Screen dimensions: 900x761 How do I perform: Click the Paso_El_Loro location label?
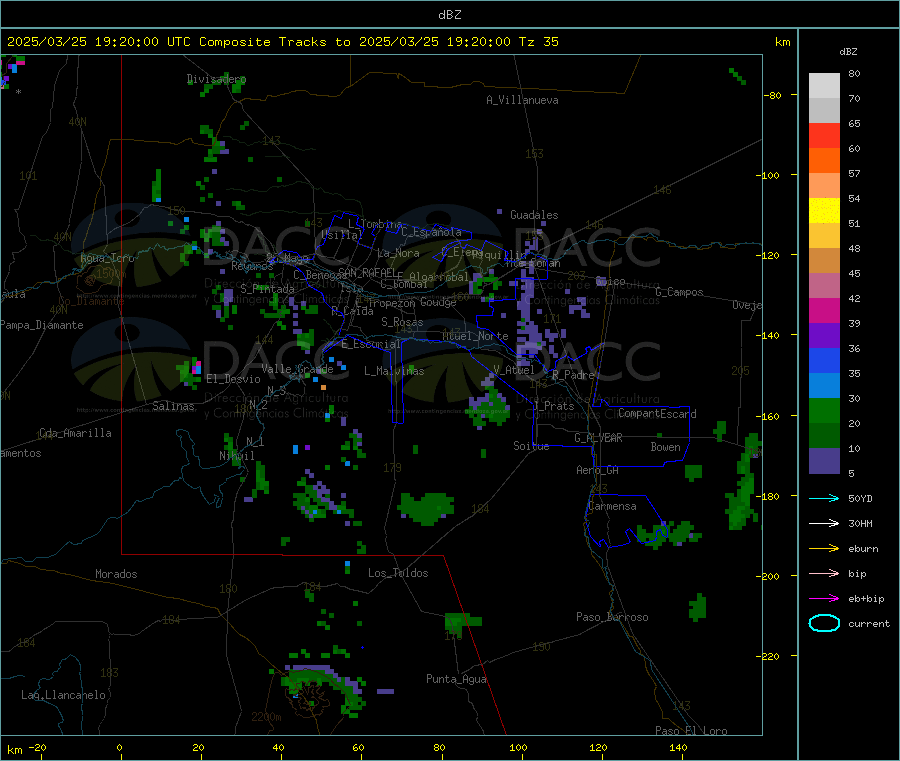[691, 731]
